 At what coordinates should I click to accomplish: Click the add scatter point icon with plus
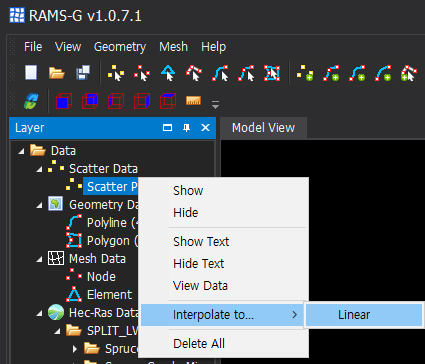pos(305,73)
